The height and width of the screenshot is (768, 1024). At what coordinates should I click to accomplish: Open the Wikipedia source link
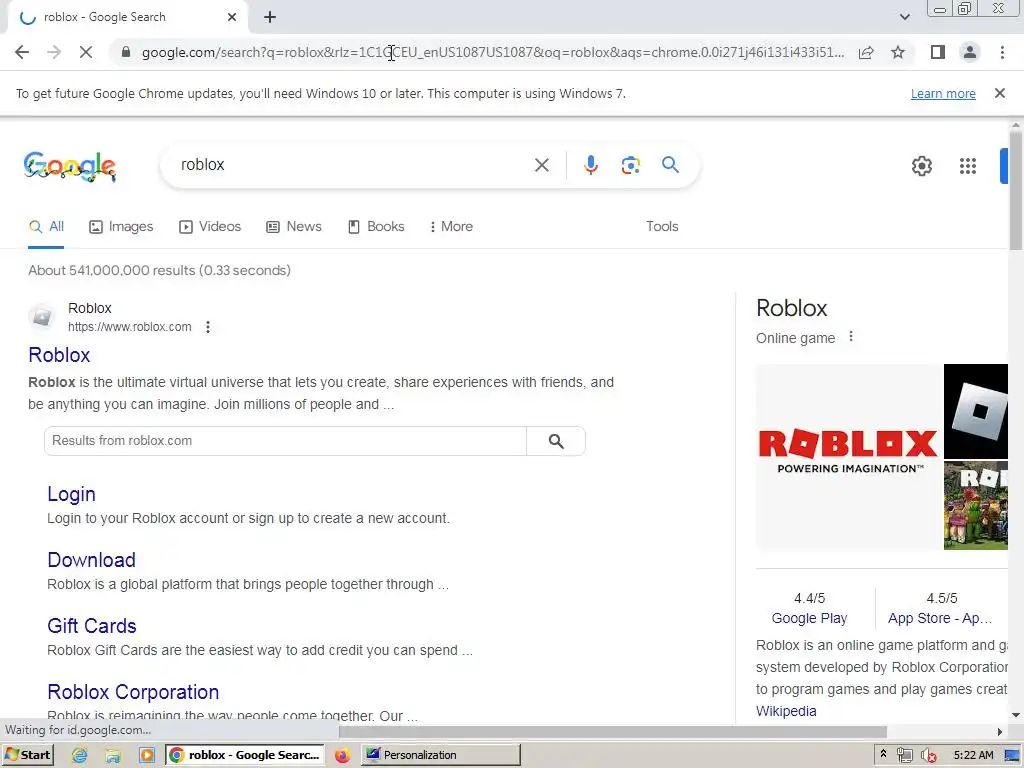pos(786,711)
